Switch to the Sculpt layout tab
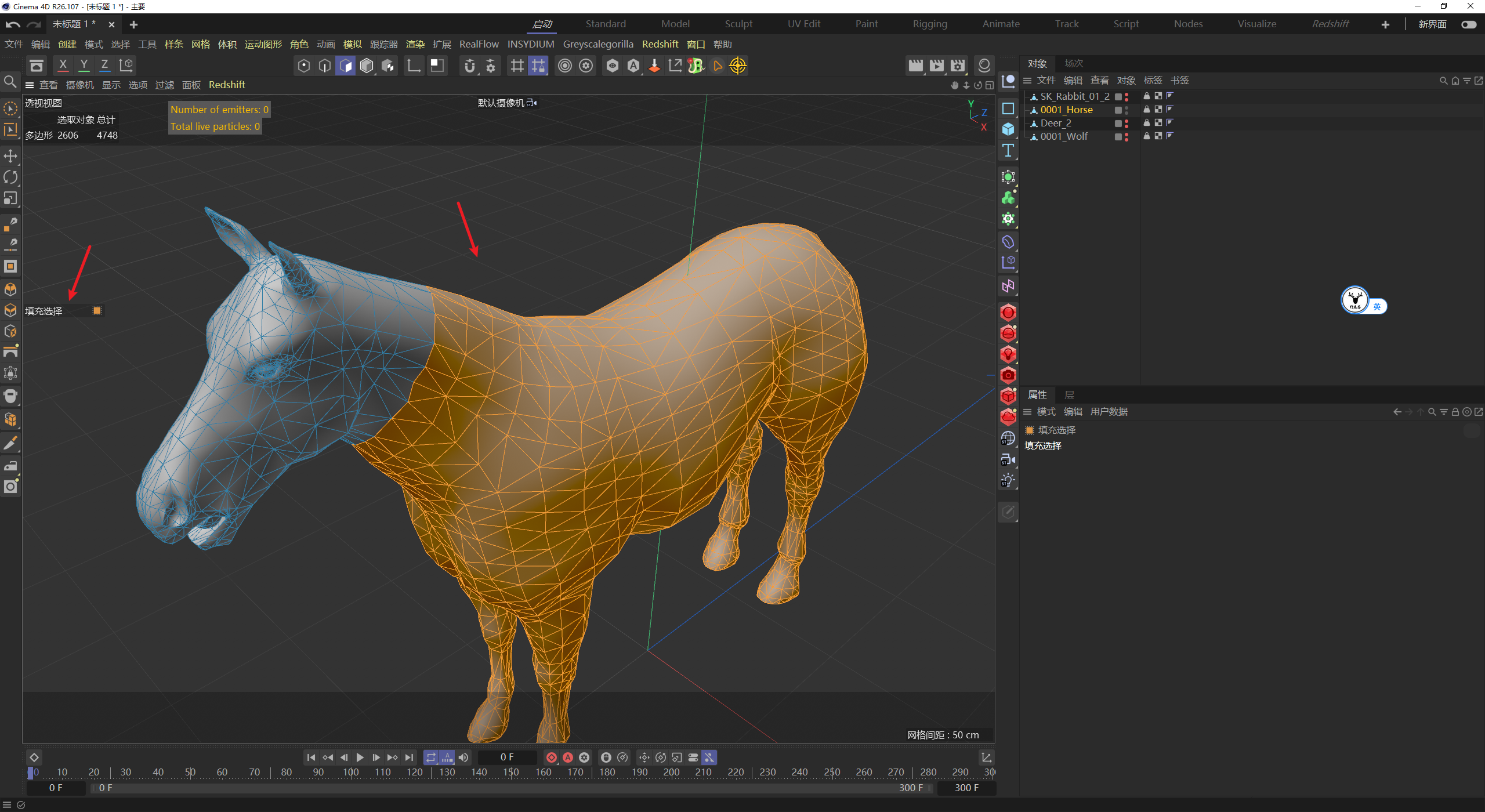The image size is (1485, 812). pyautogui.click(x=738, y=24)
